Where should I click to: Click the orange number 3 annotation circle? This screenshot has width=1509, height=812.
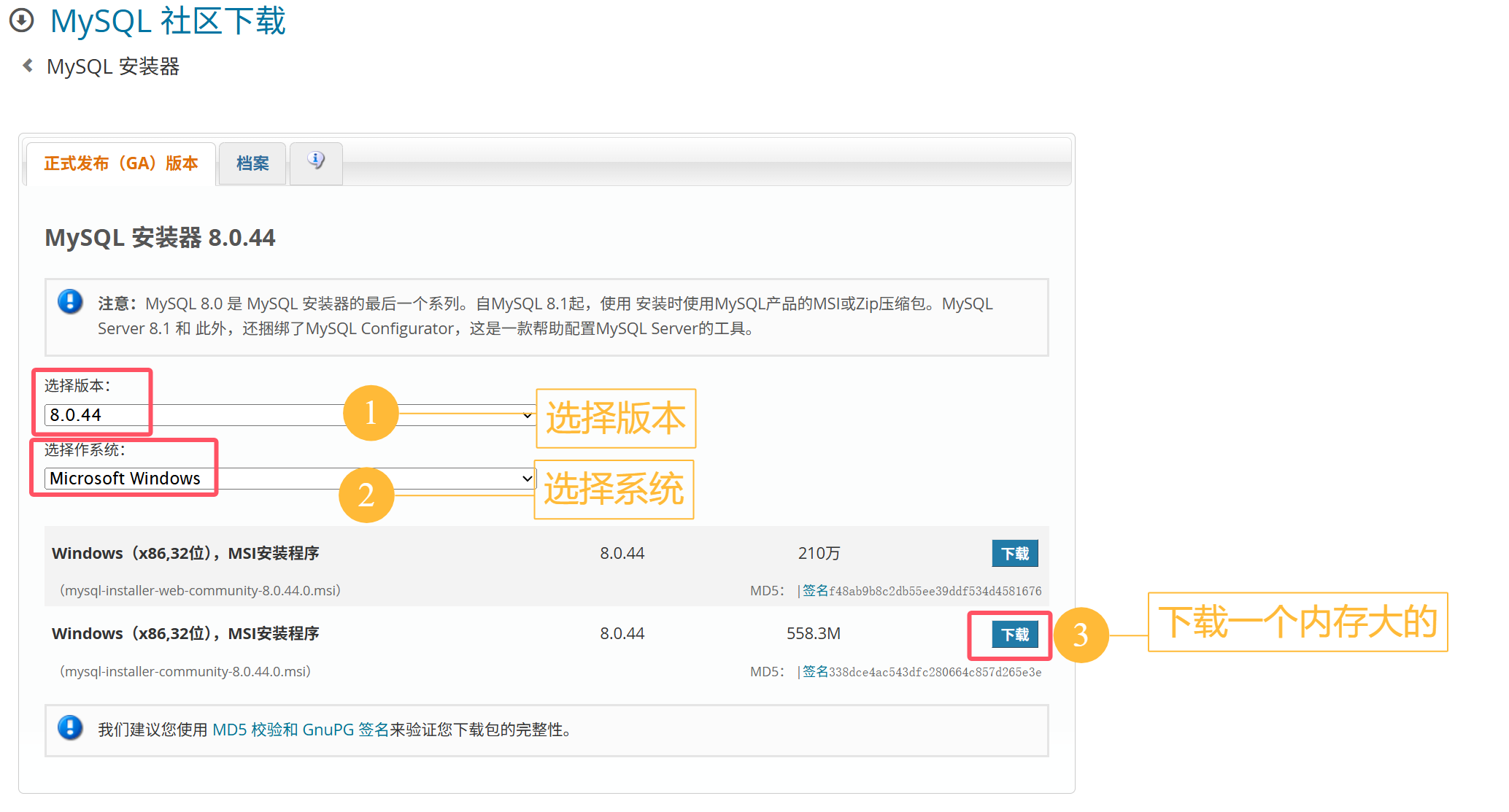(x=1081, y=635)
